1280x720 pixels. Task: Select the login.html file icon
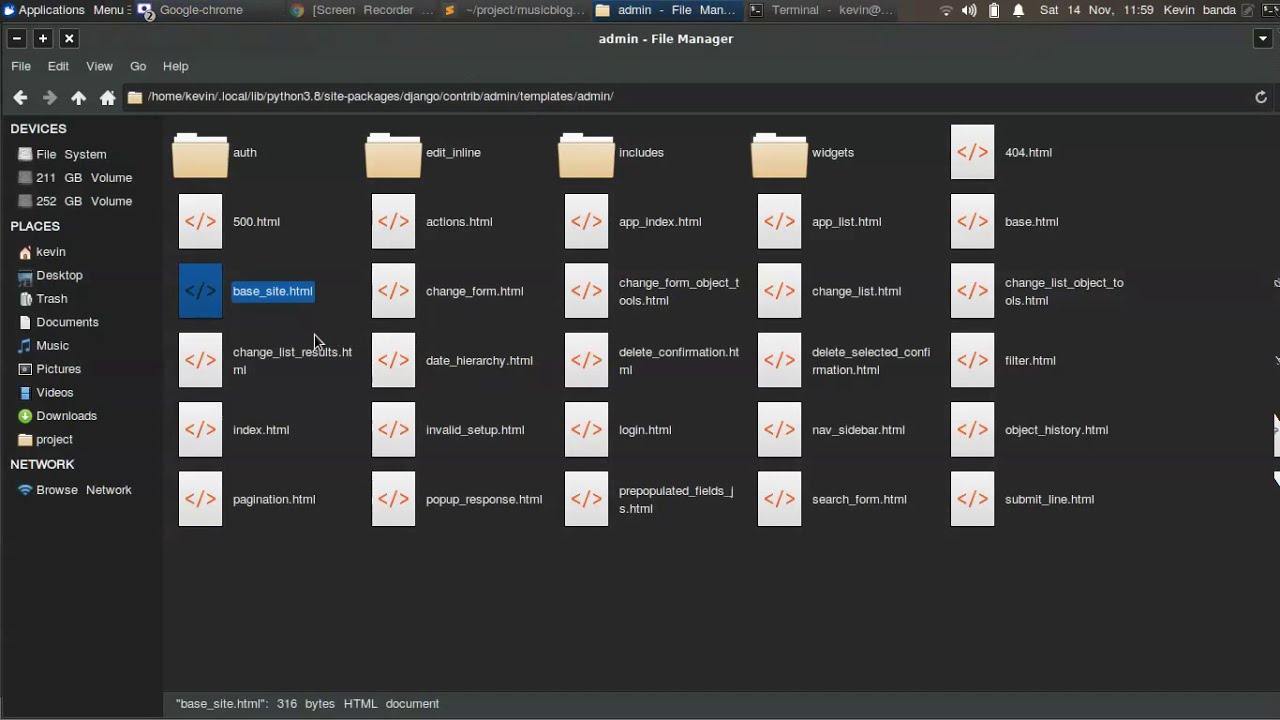(586, 430)
